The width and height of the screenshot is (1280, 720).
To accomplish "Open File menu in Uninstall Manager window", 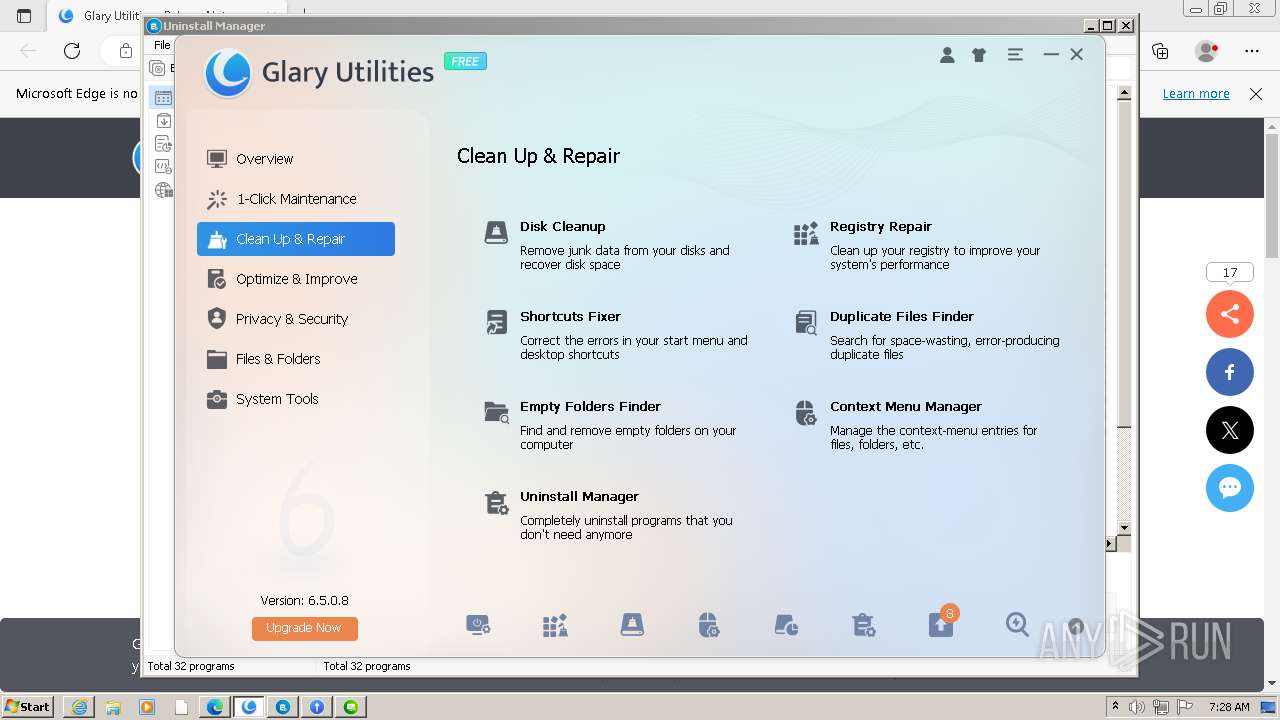I will (162, 45).
